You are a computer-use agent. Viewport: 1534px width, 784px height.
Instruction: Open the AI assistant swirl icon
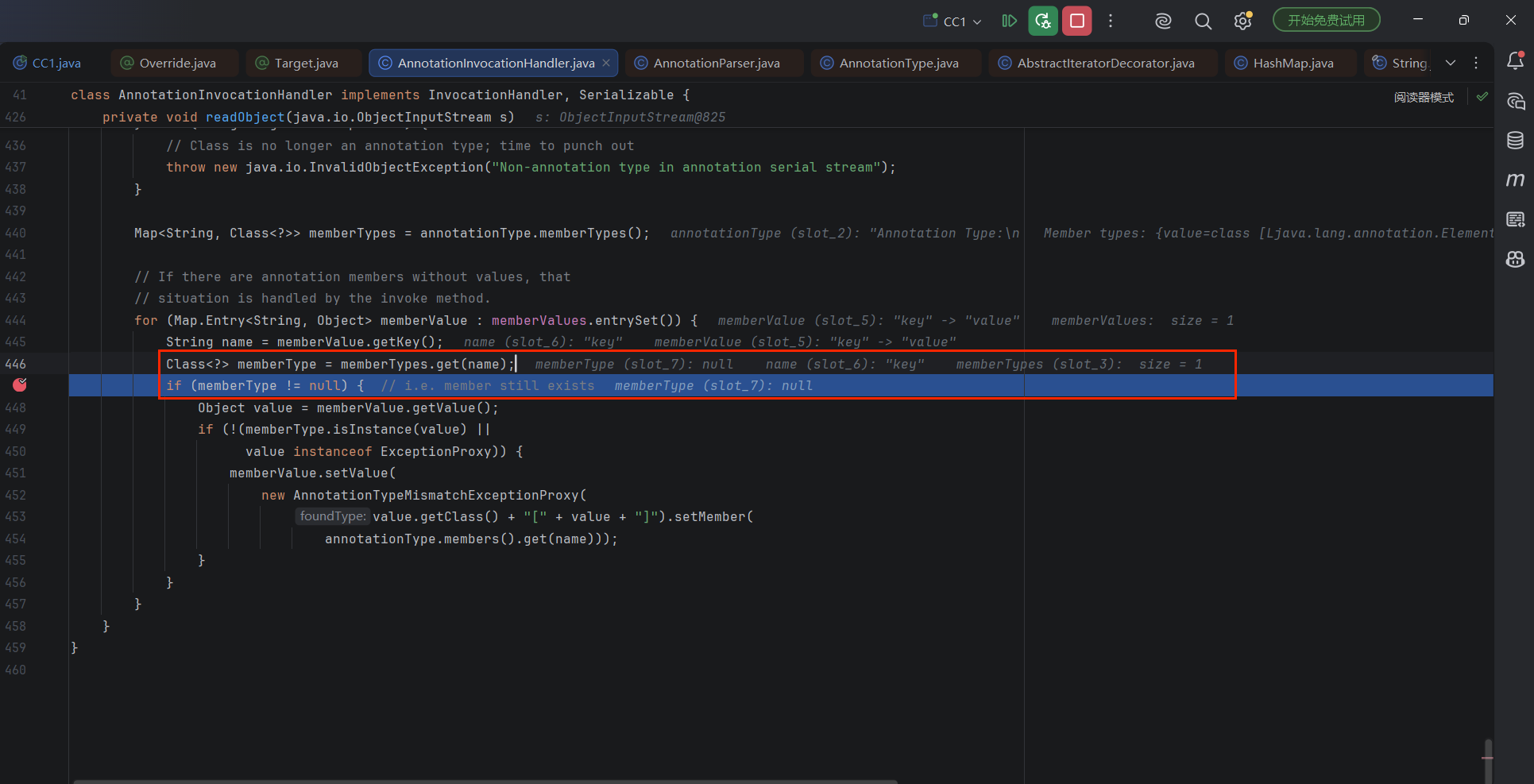(x=1163, y=21)
